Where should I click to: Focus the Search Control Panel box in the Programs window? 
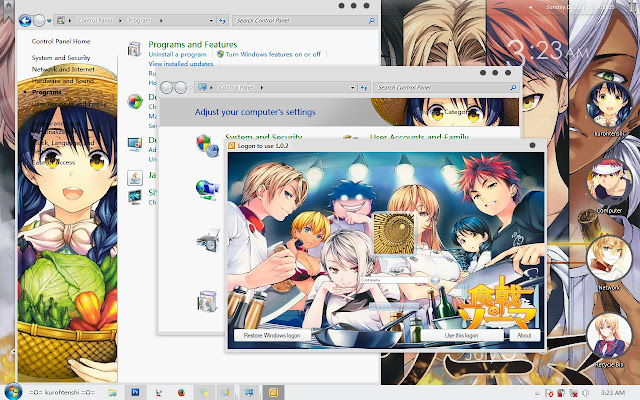tap(304, 20)
